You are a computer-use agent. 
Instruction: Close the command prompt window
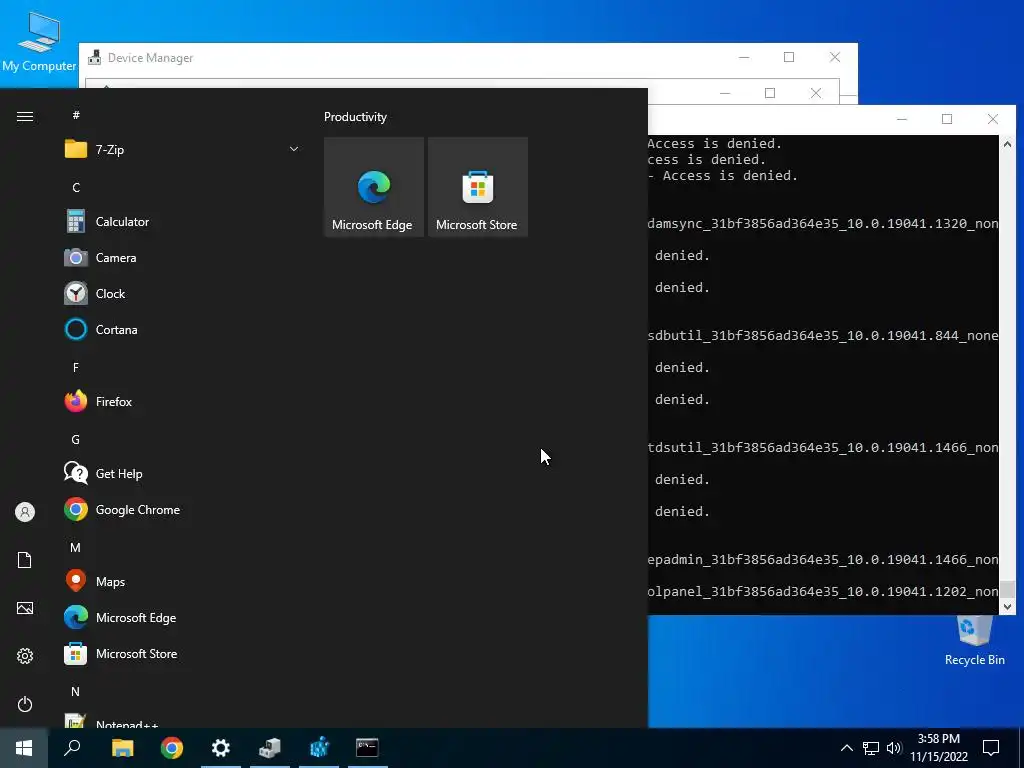click(x=993, y=119)
